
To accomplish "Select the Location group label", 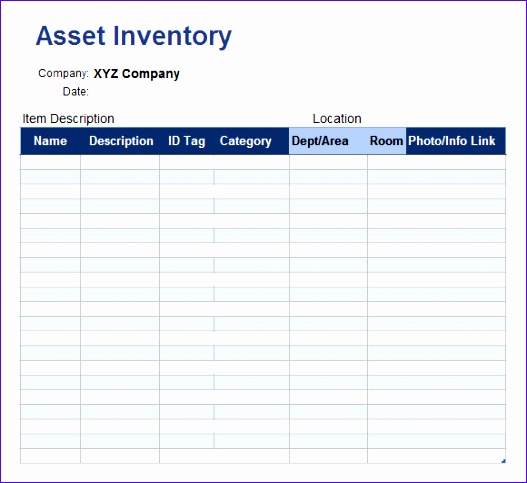I will pyautogui.click(x=337, y=119).
